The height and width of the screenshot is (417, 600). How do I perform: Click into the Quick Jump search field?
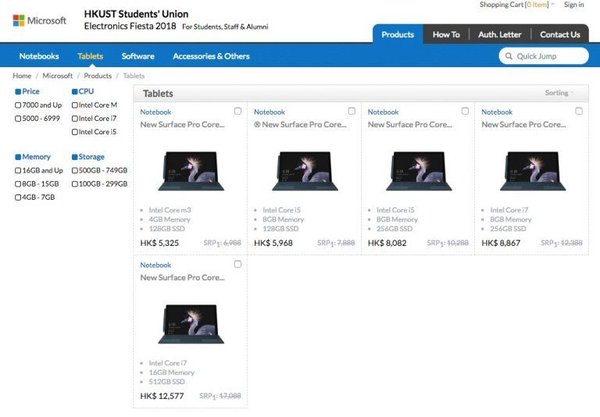[544, 56]
